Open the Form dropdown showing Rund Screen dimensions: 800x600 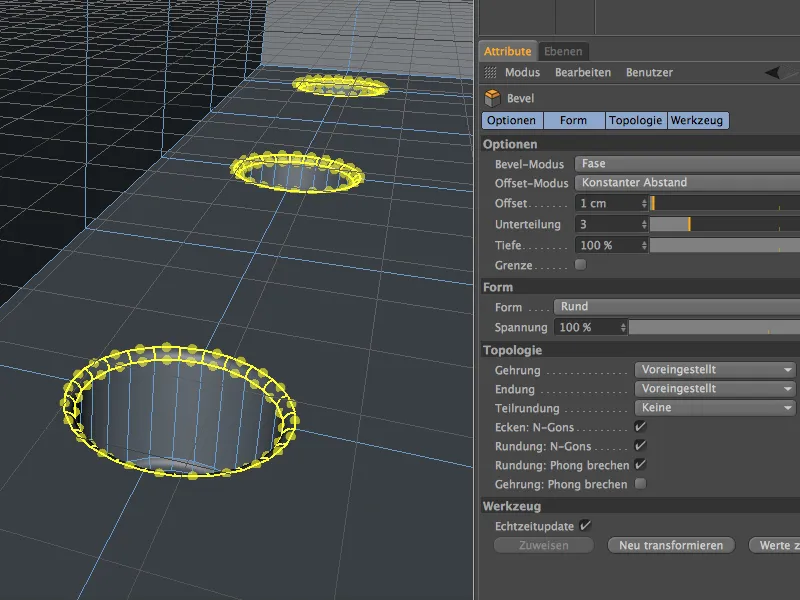point(677,307)
